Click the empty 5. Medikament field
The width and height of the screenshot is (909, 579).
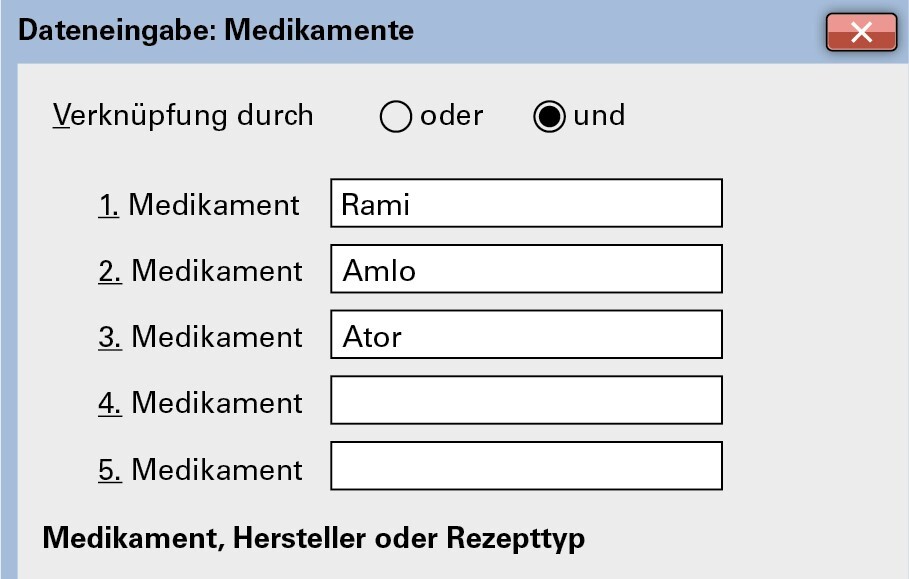(x=526, y=467)
